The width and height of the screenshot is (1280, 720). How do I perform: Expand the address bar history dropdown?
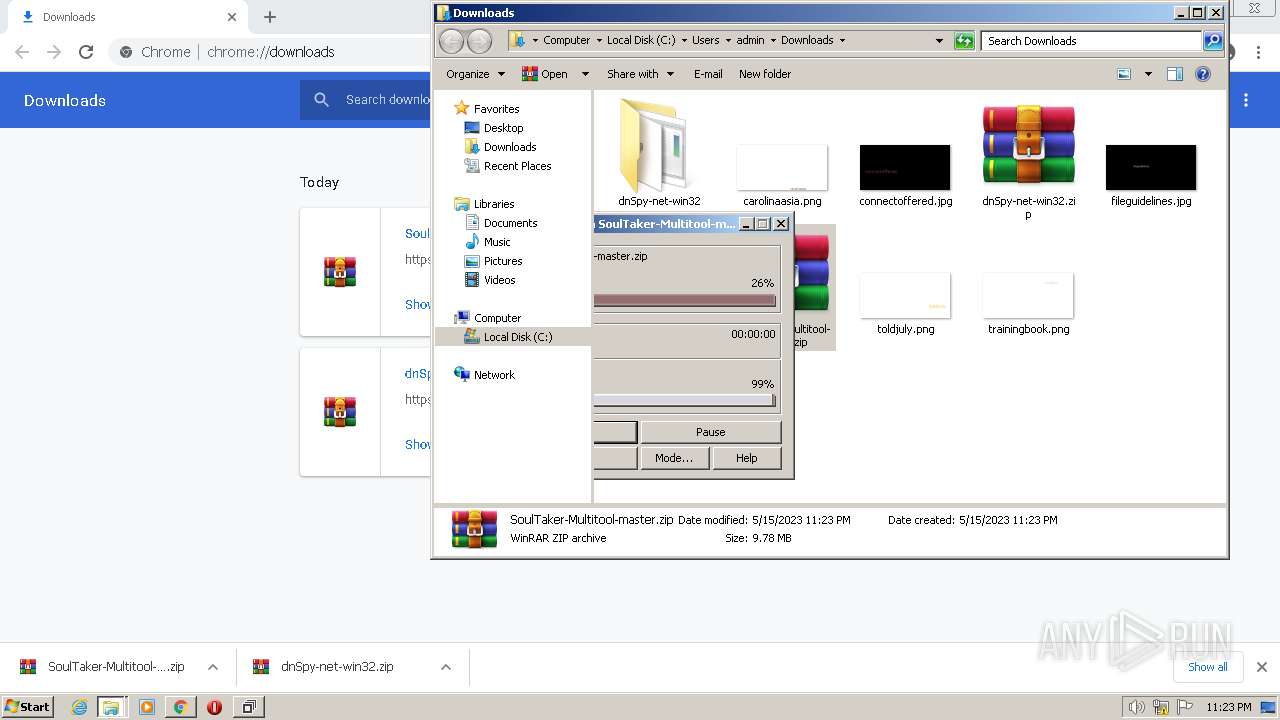coord(939,41)
